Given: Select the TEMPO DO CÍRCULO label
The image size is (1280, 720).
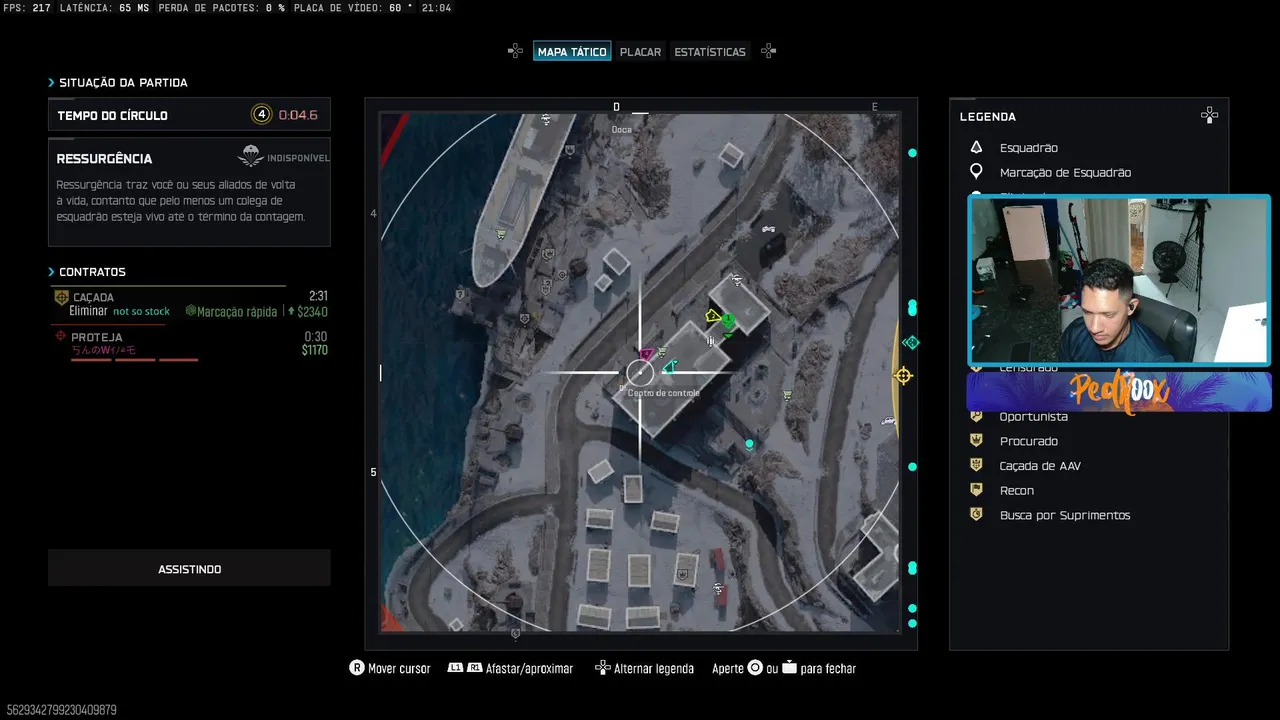Looking at the screenshot, I should coord(113,116).
